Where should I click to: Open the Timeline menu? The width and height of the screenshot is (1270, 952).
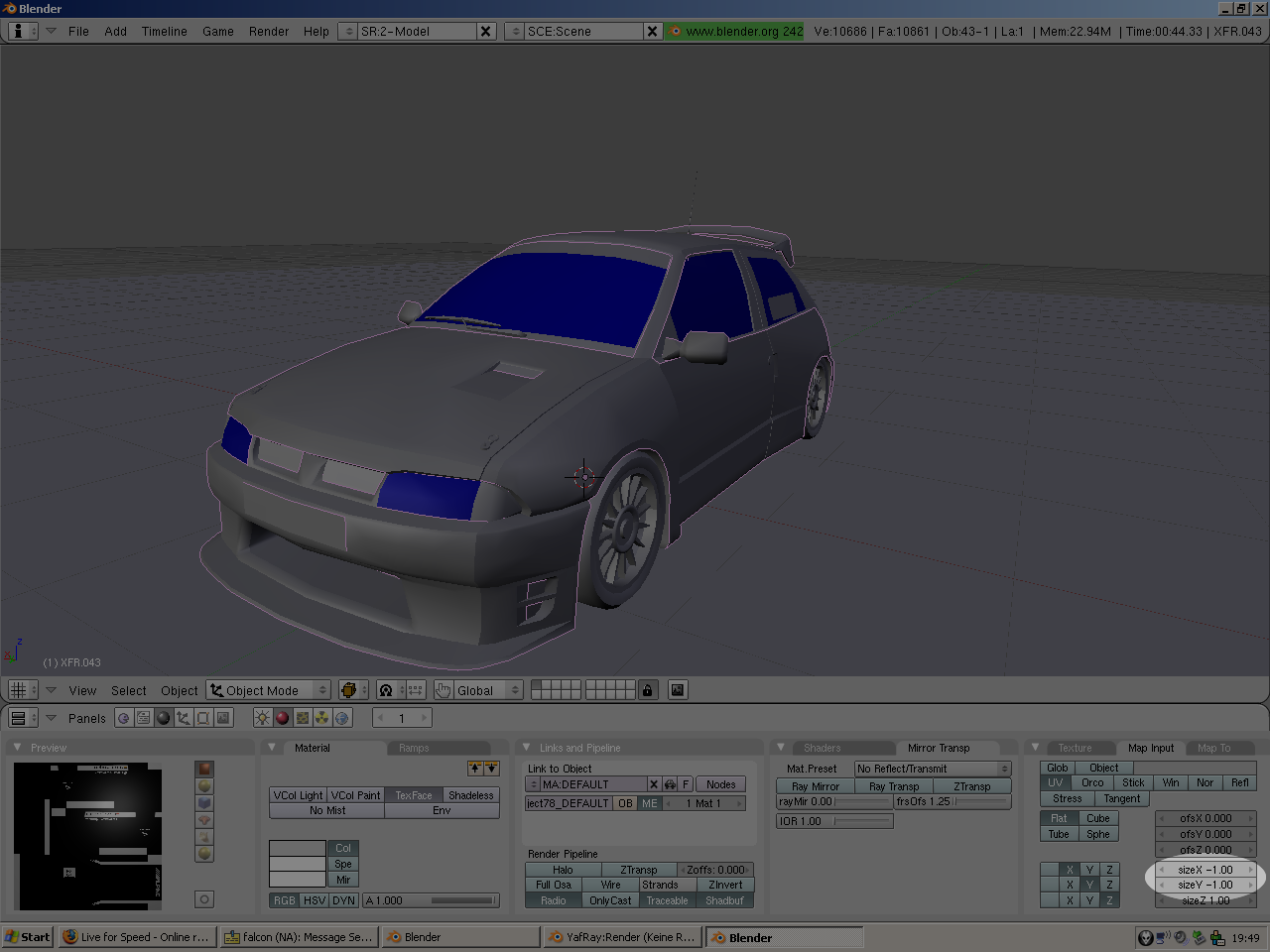[164, 31]
